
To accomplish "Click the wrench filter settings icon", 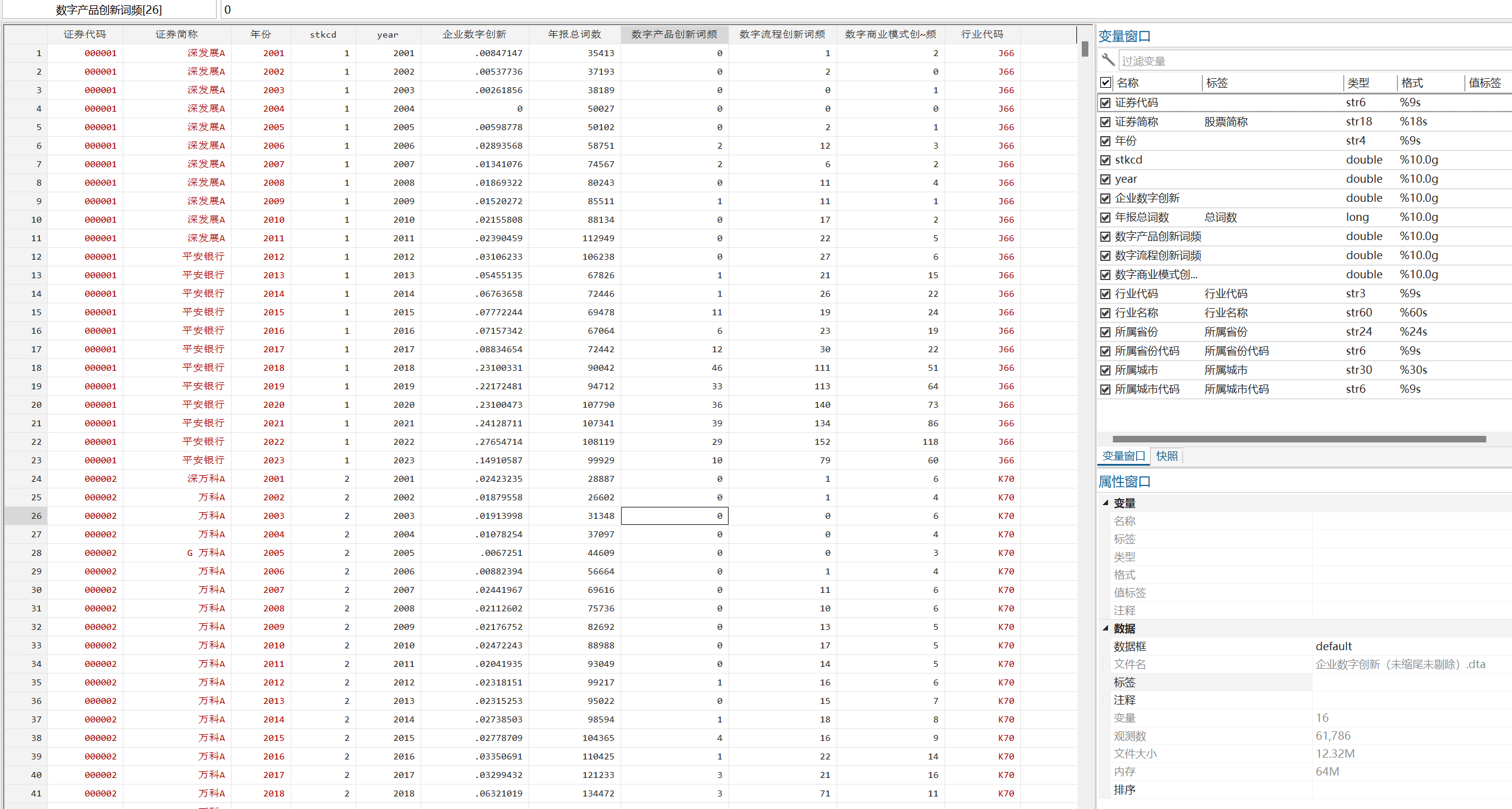I will (x=1108, y=60).
